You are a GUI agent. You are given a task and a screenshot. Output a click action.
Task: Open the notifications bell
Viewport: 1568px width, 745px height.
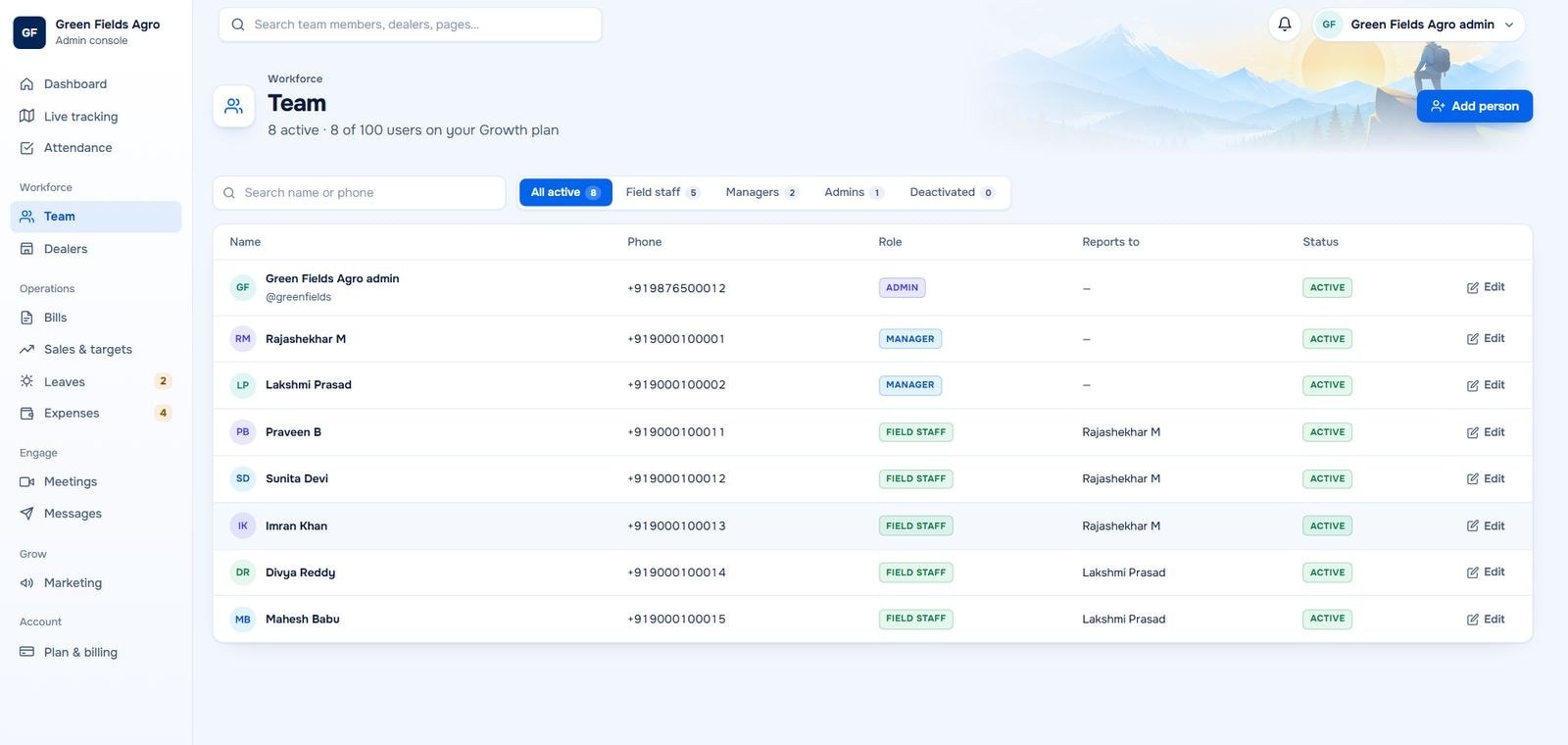[1284, 25]
